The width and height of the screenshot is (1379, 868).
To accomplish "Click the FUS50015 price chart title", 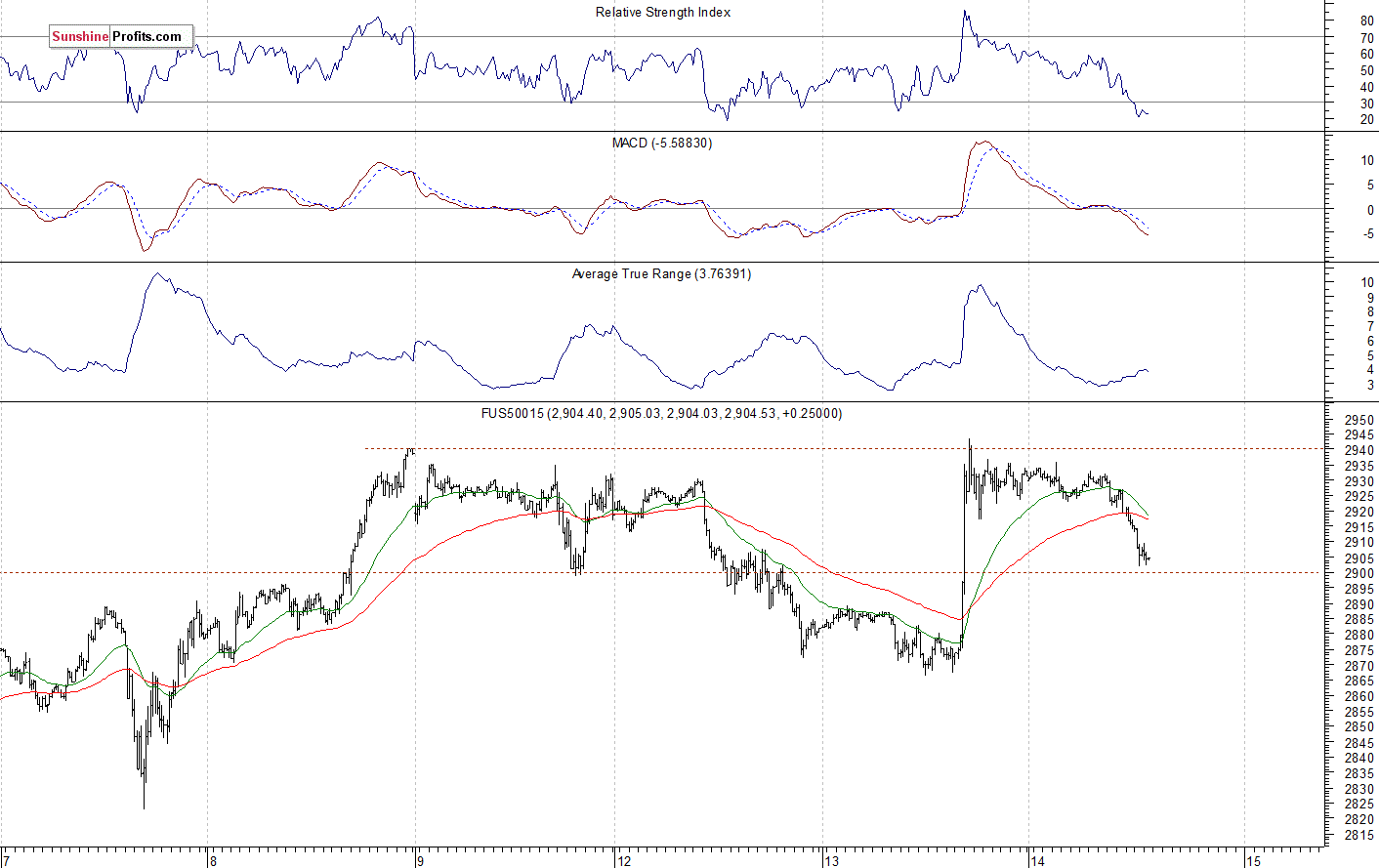I will 661,413.
